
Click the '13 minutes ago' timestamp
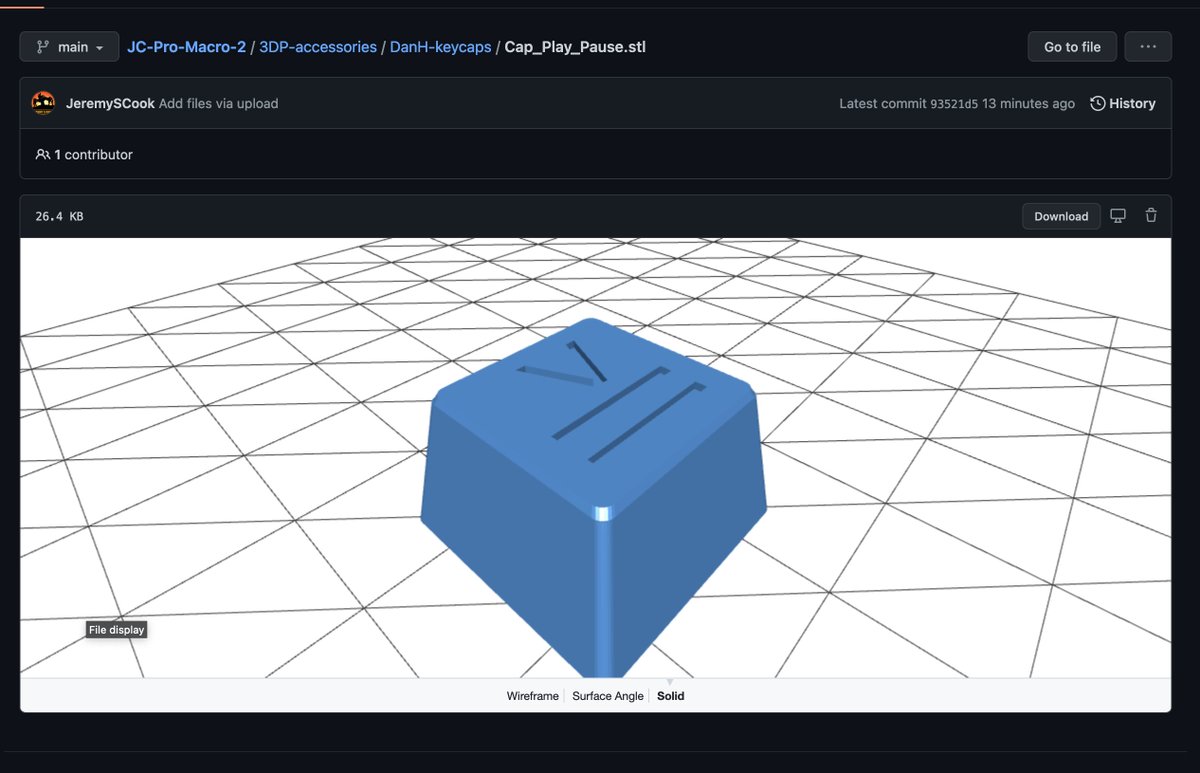(x=1029, y=103)
